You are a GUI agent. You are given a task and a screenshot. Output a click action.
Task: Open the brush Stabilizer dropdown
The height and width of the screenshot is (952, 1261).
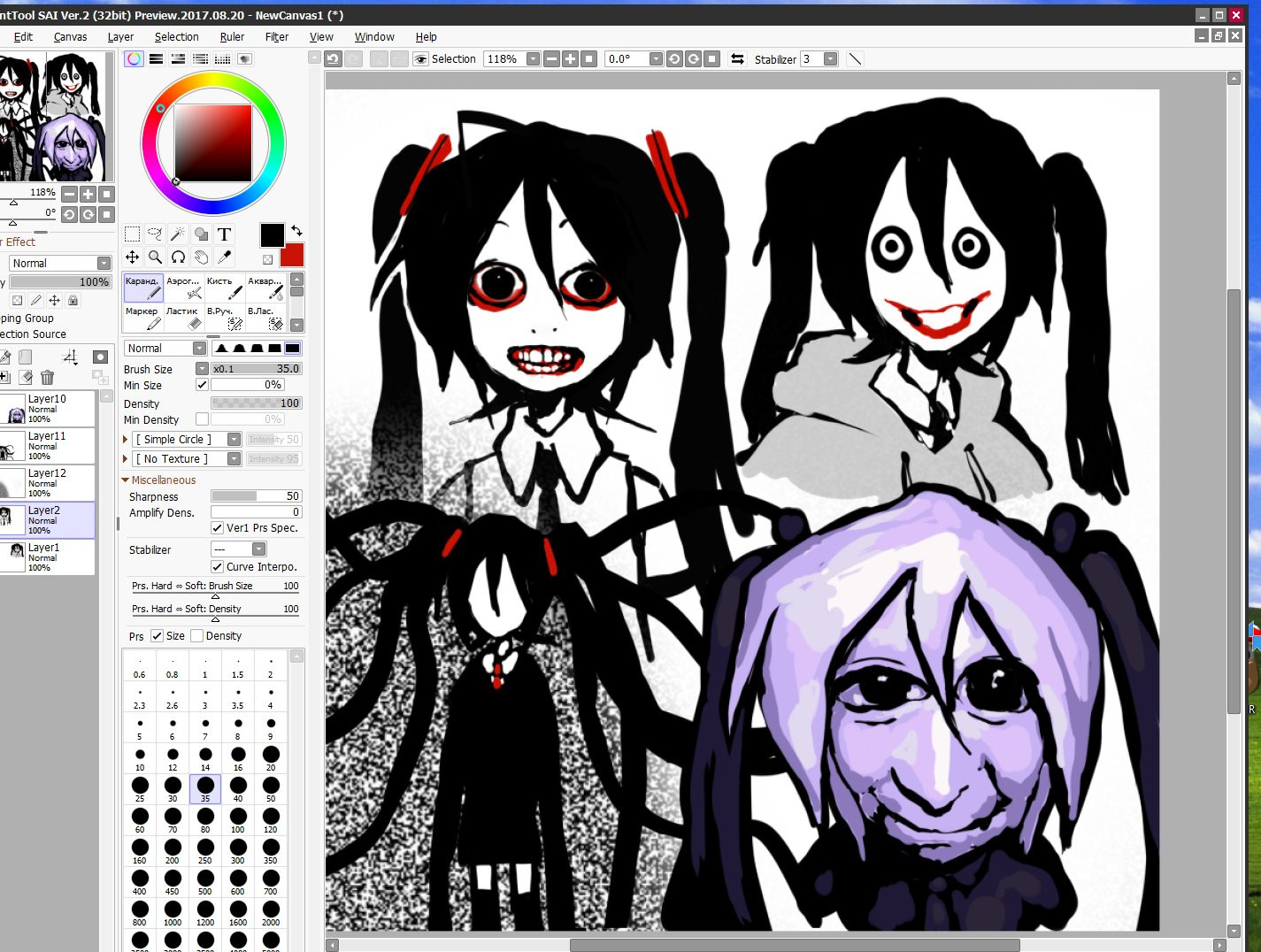point(258,549)
